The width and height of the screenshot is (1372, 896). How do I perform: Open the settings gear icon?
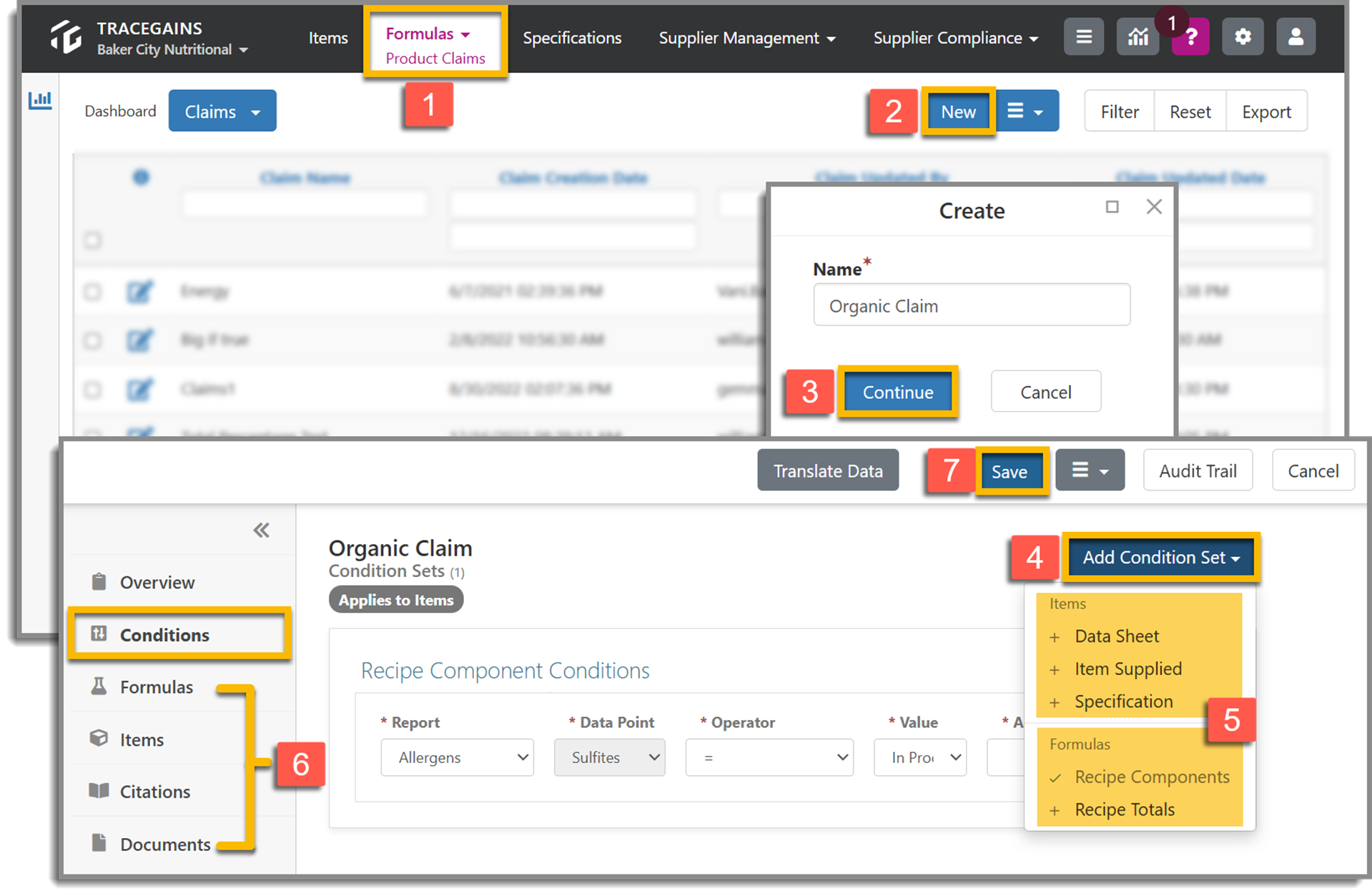coord(1242,36)
